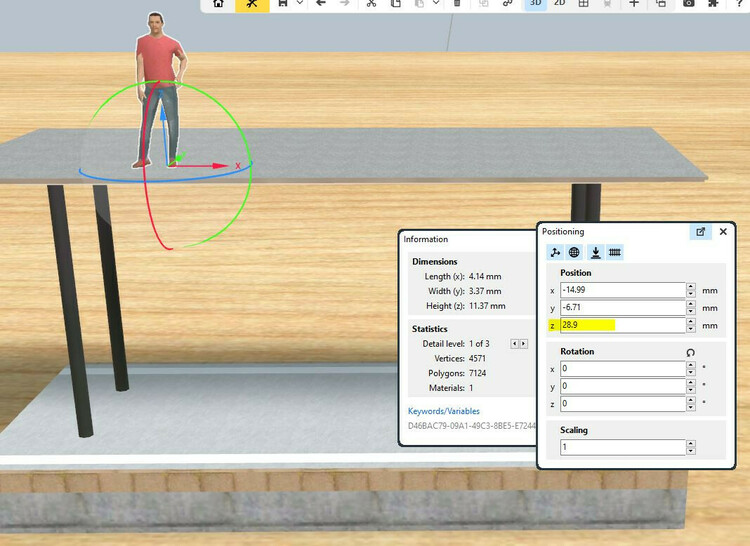Click the link objects chain icon

pyautogui.click(x=507, y=3)
